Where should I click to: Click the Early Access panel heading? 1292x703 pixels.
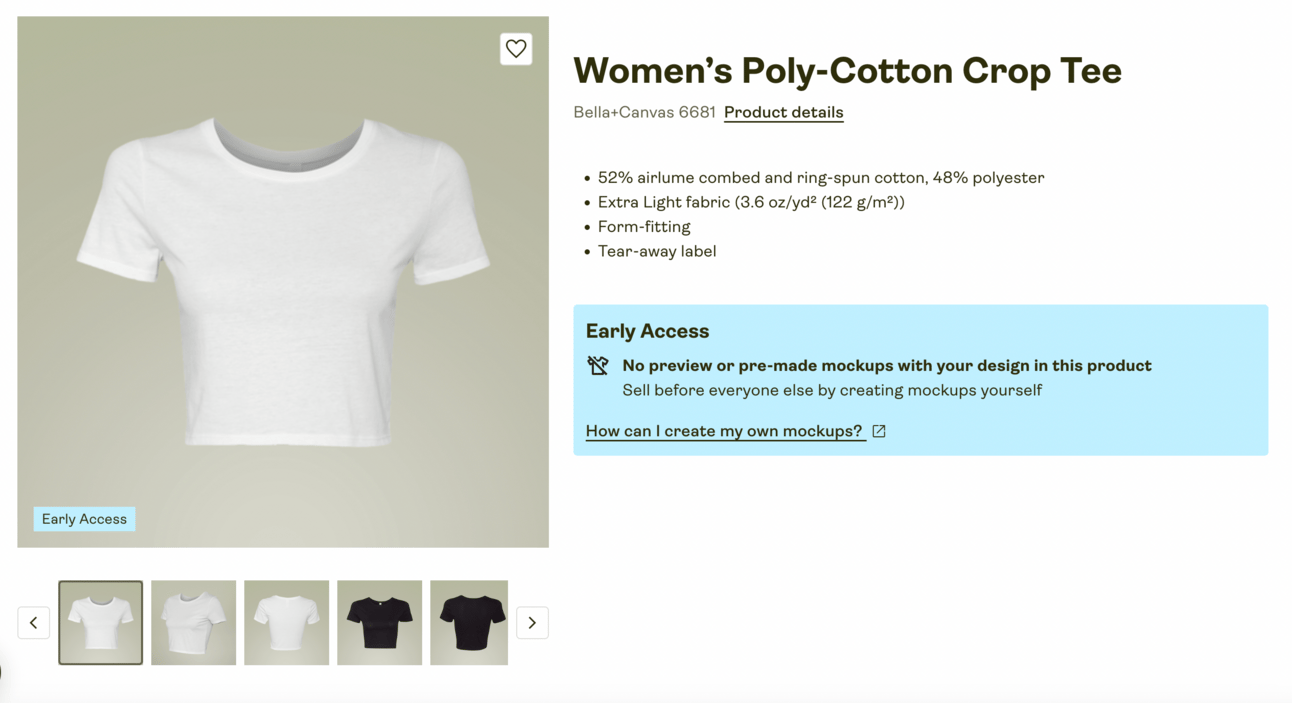[x=647, y=331]
